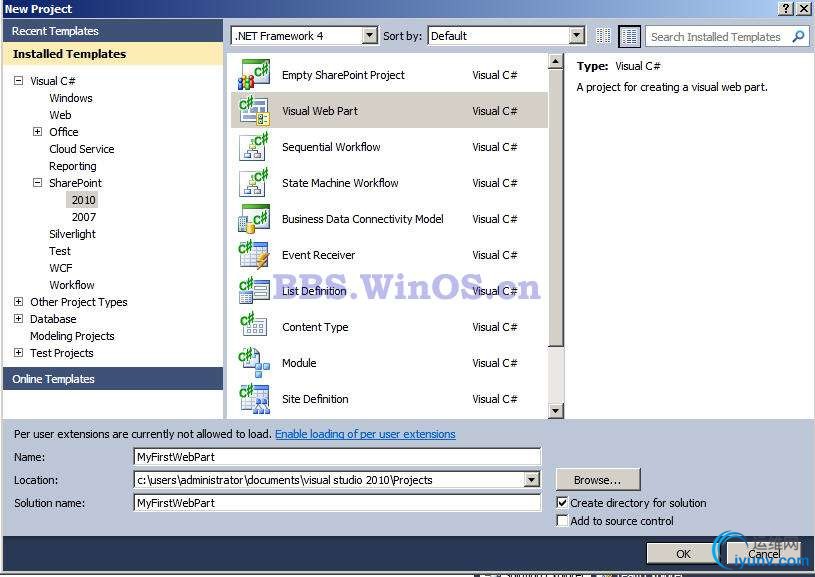Click the State Machine Workflow template icon
815x577 pixels.
pyautogui.click(x=254, y=182)
